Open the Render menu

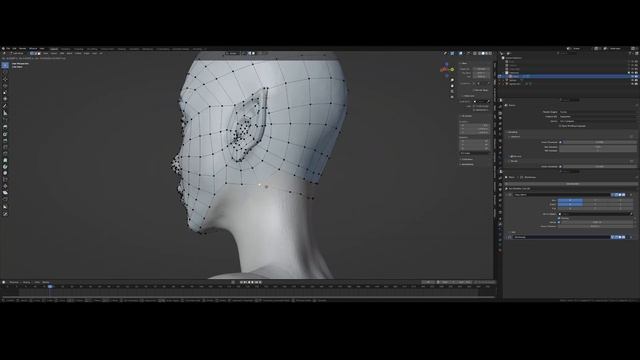click(22, 49)
